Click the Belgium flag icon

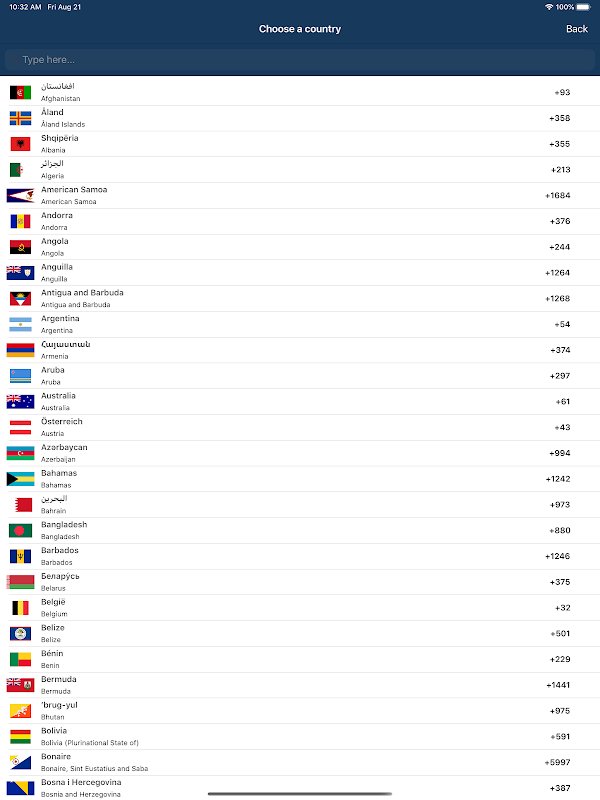[21, 608]
